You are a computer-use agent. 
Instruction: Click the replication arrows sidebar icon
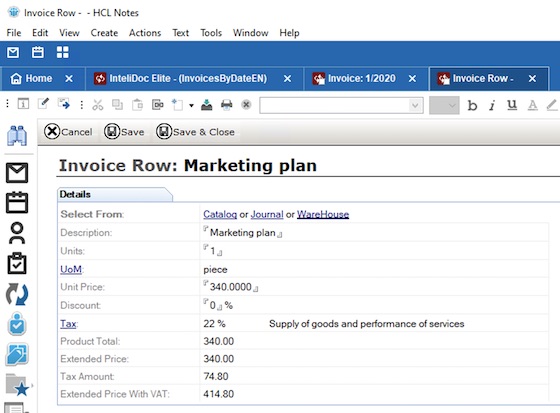point(17,294)
